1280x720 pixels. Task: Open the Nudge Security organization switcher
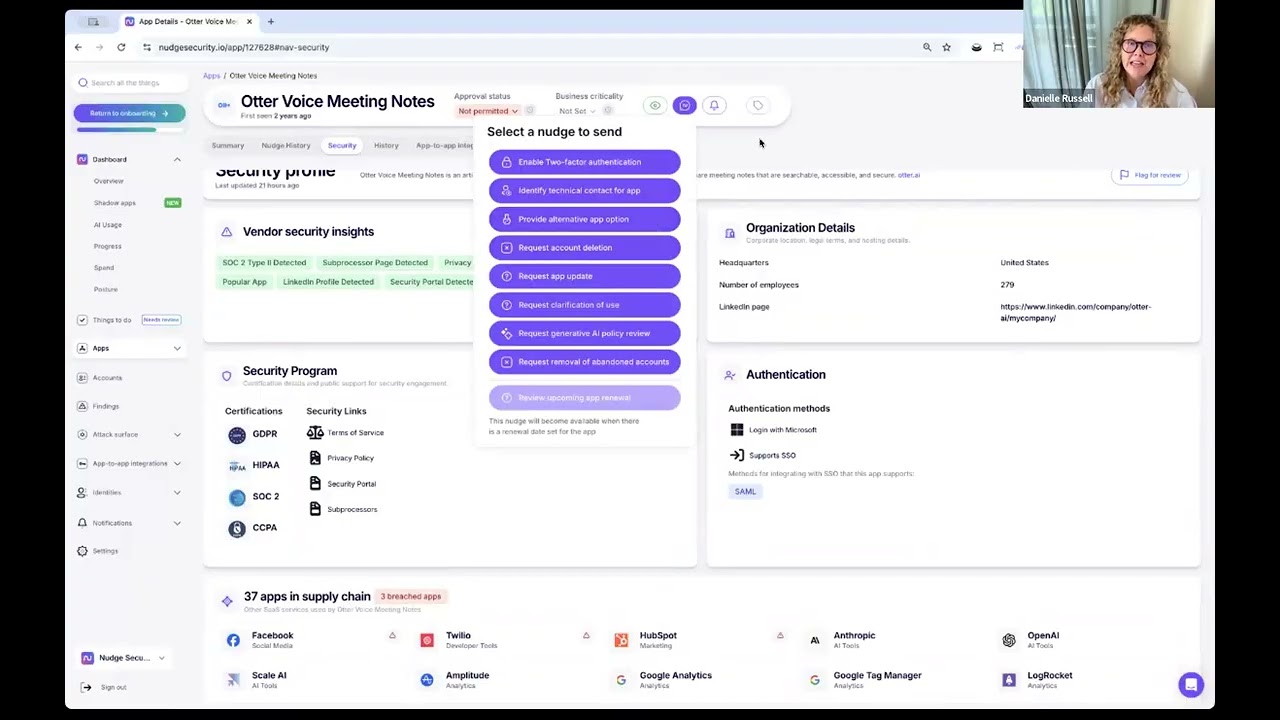pyautogui.click(x=123, y=658)
